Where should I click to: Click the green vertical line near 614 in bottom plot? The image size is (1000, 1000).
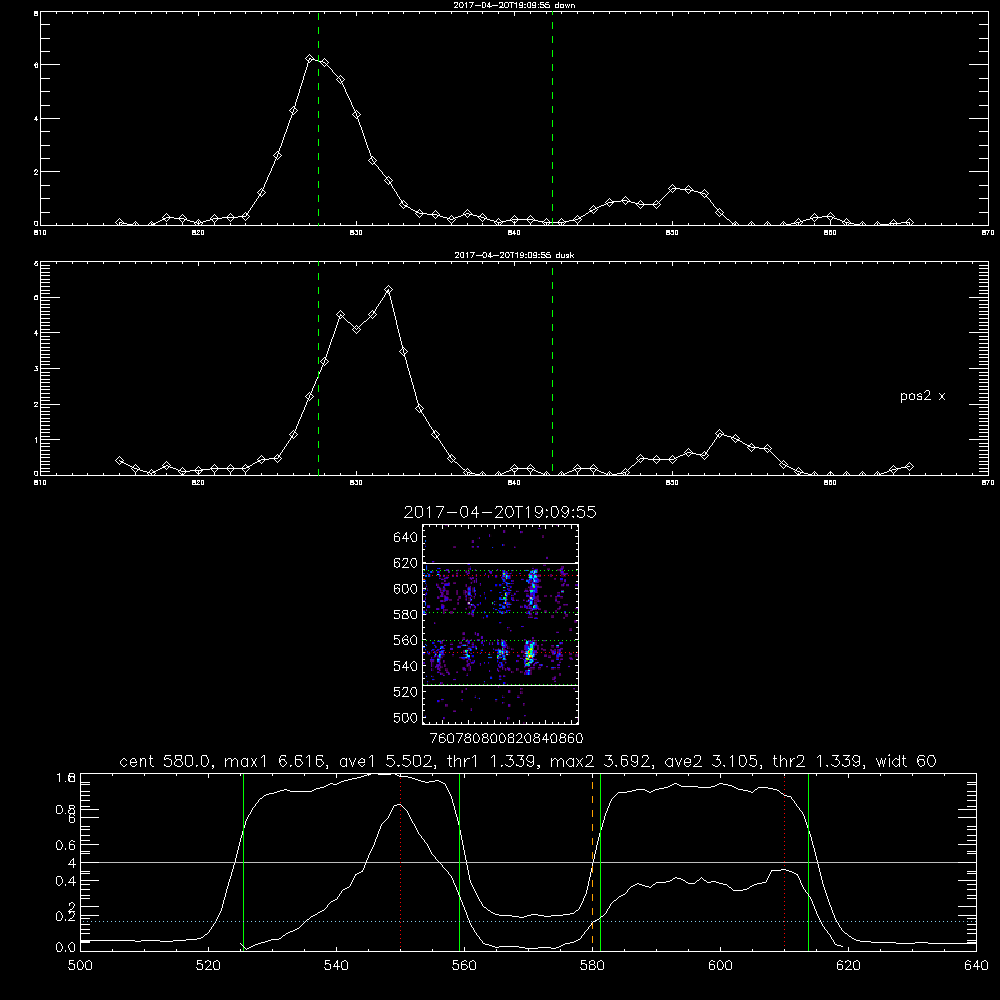808,862
